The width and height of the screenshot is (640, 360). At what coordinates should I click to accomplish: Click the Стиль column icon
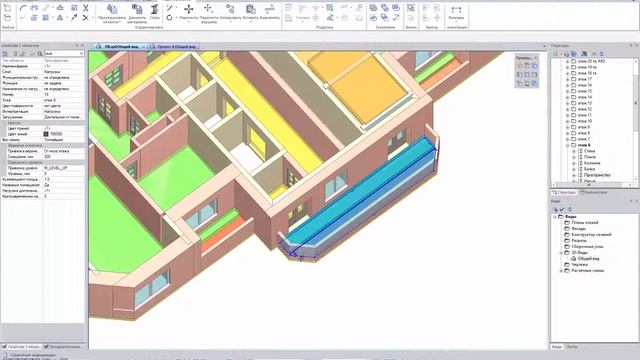[x=155, y=12]
